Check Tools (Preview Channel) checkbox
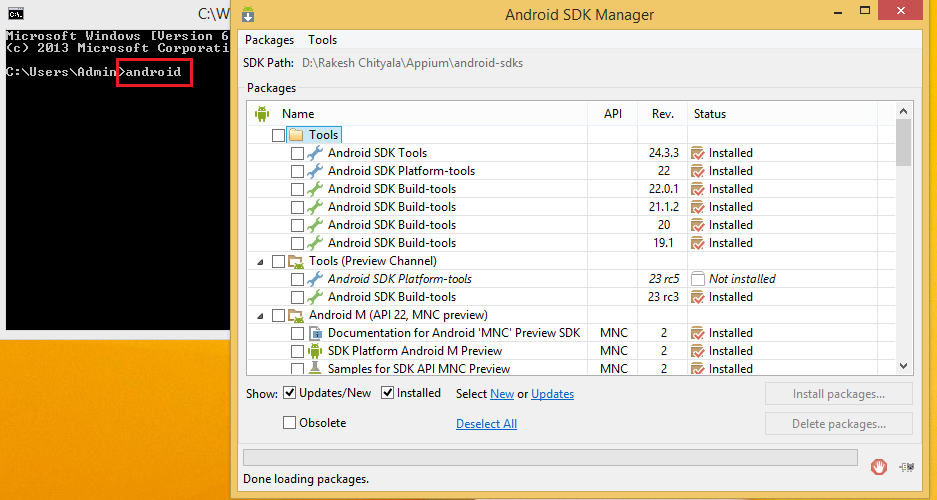Viewport: 937px width, 500px height. 278,261
